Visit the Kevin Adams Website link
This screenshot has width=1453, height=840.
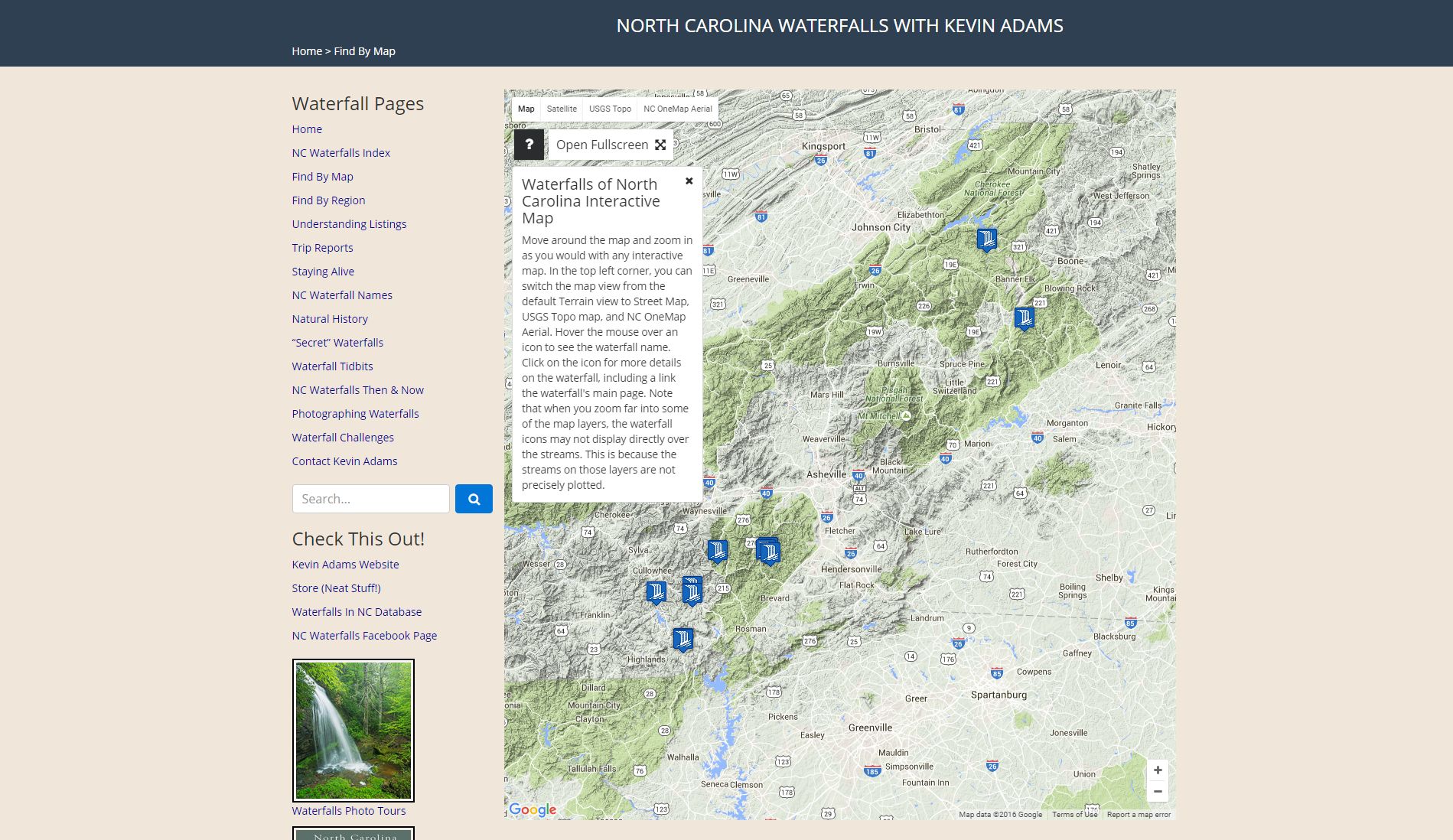point(344,564)
